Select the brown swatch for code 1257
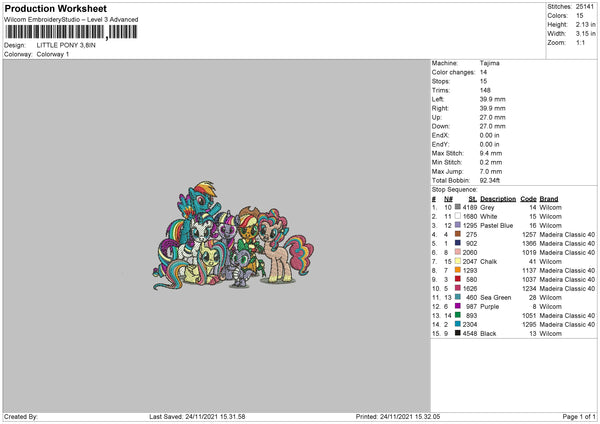The image size is (600, 424). coord(458,234)
